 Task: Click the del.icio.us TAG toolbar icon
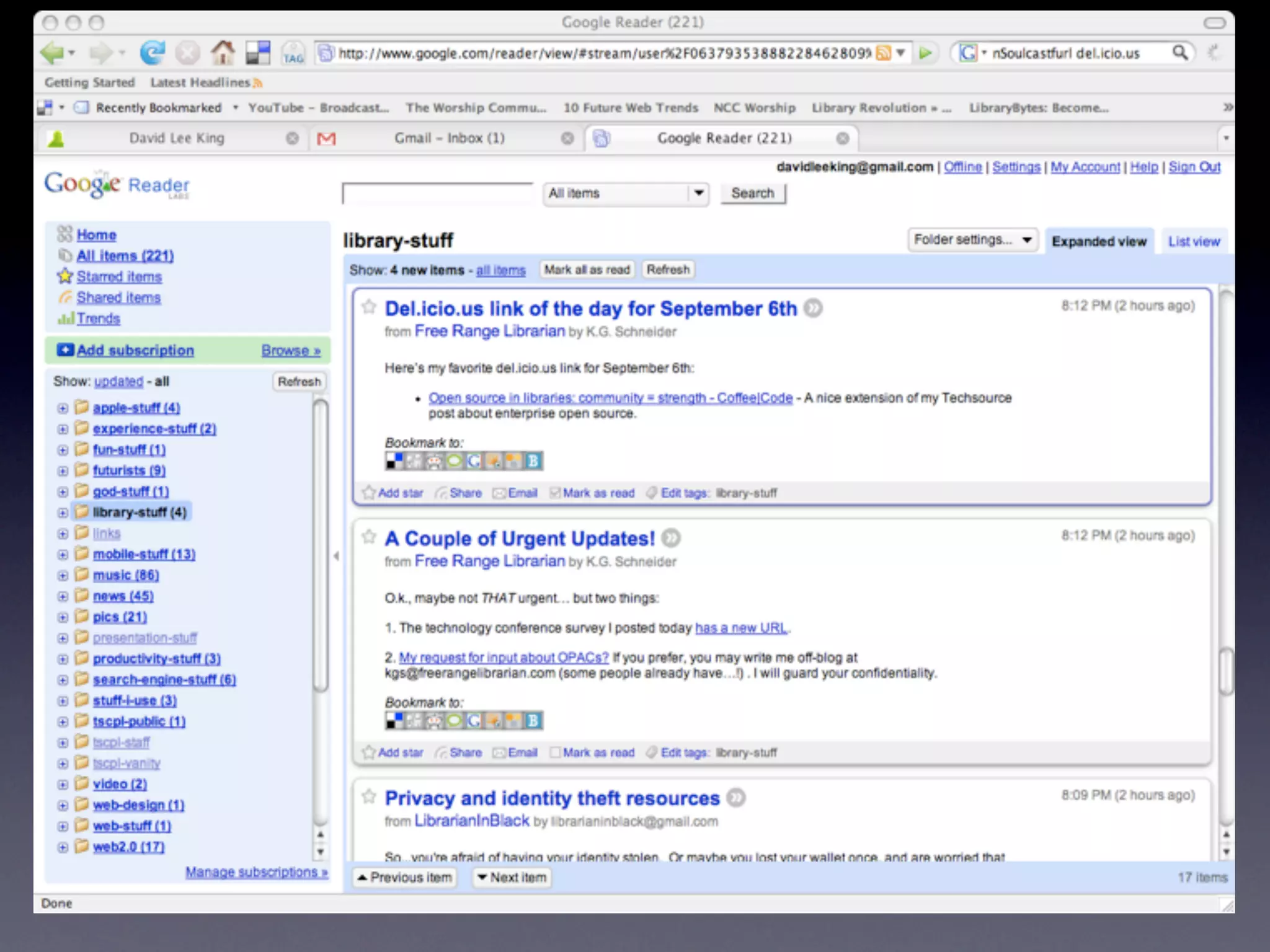[293, 54]
